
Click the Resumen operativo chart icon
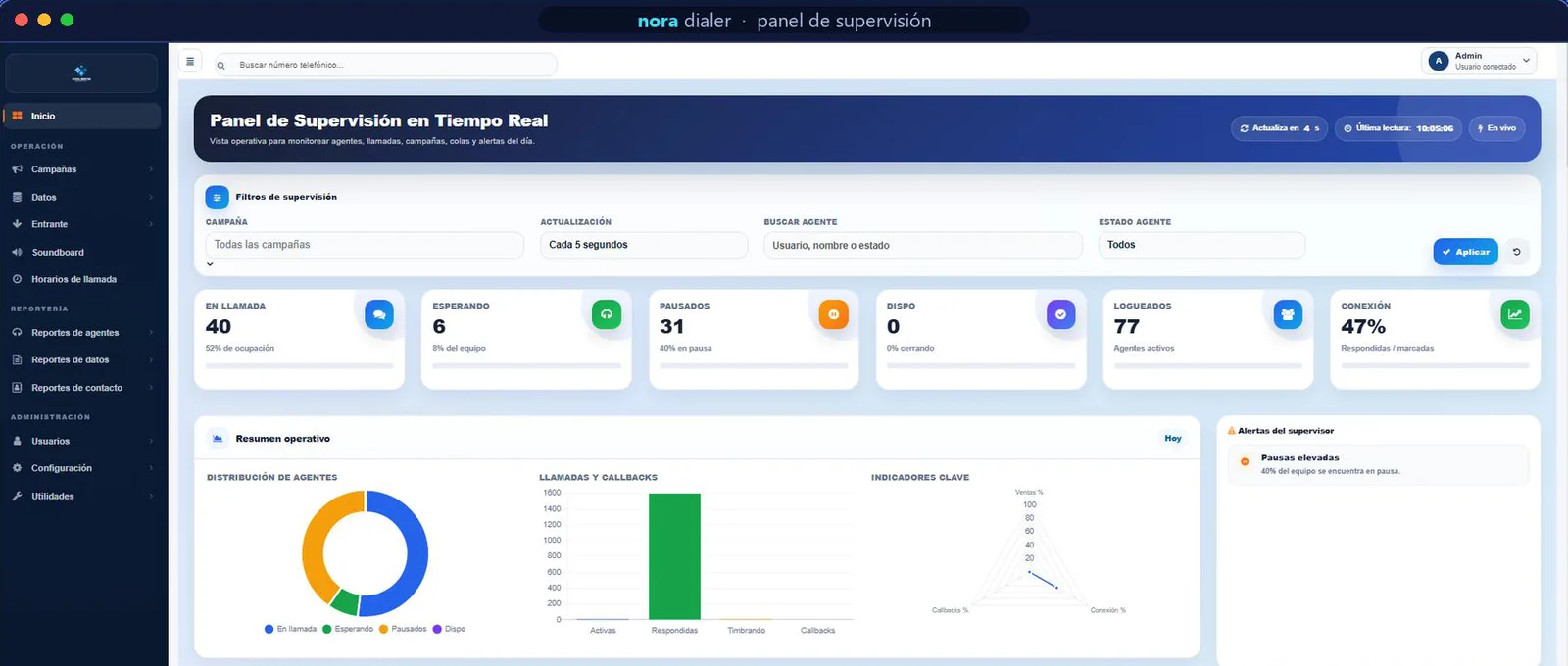pyautogui.click(x=218, y=439)
